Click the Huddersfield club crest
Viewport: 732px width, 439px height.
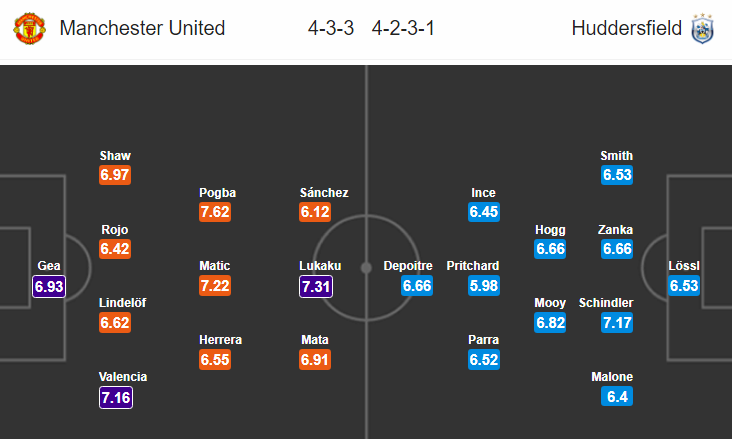(x=702, y=28)
